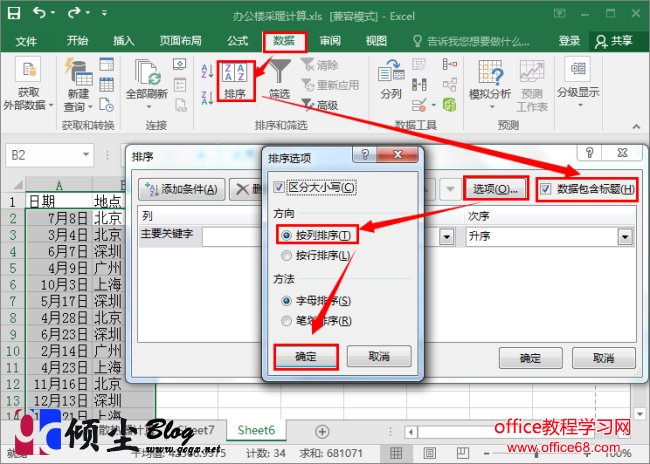This screenshot has height=464, width=650.
Task: Open Outline (分级显示) group
Action: (x=578, y=82)
